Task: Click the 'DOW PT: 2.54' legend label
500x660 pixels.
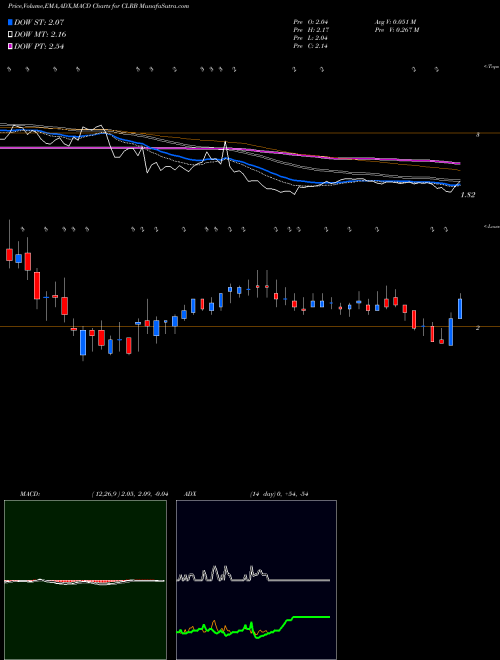Action: point(39,47)
